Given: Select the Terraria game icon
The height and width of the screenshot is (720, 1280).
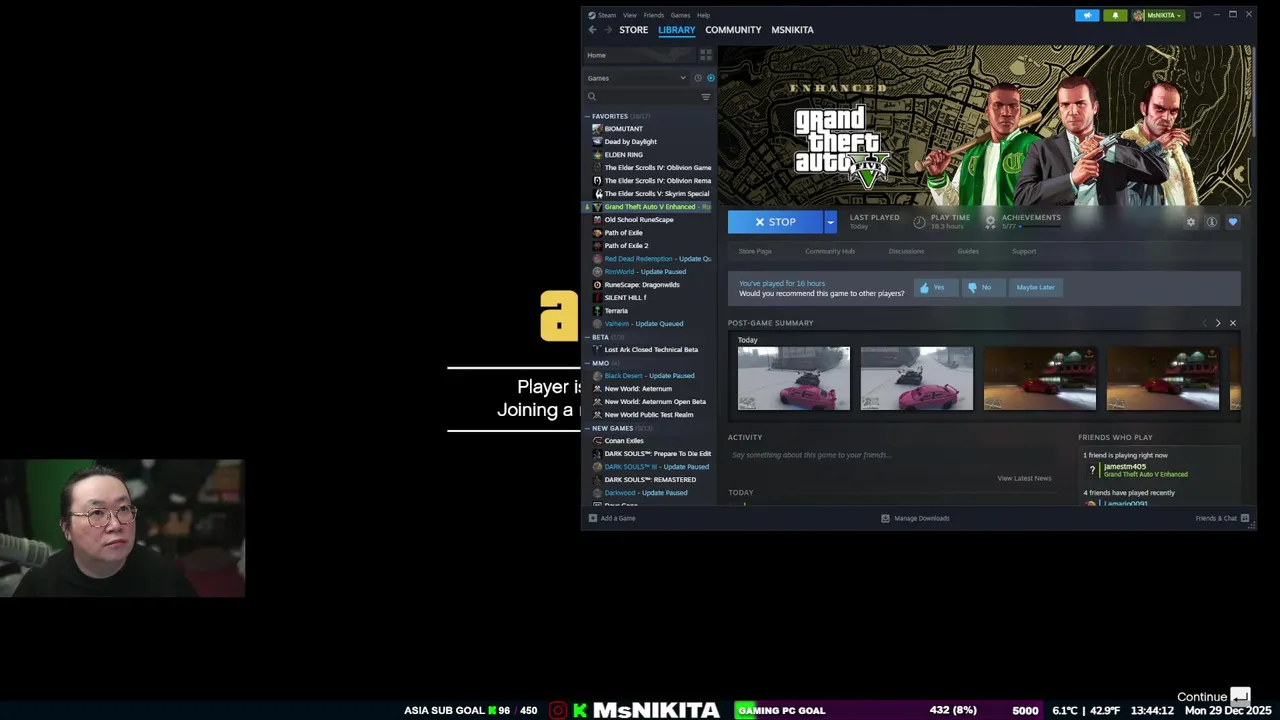Looking at the screenshot, I should tap(597, 311).
